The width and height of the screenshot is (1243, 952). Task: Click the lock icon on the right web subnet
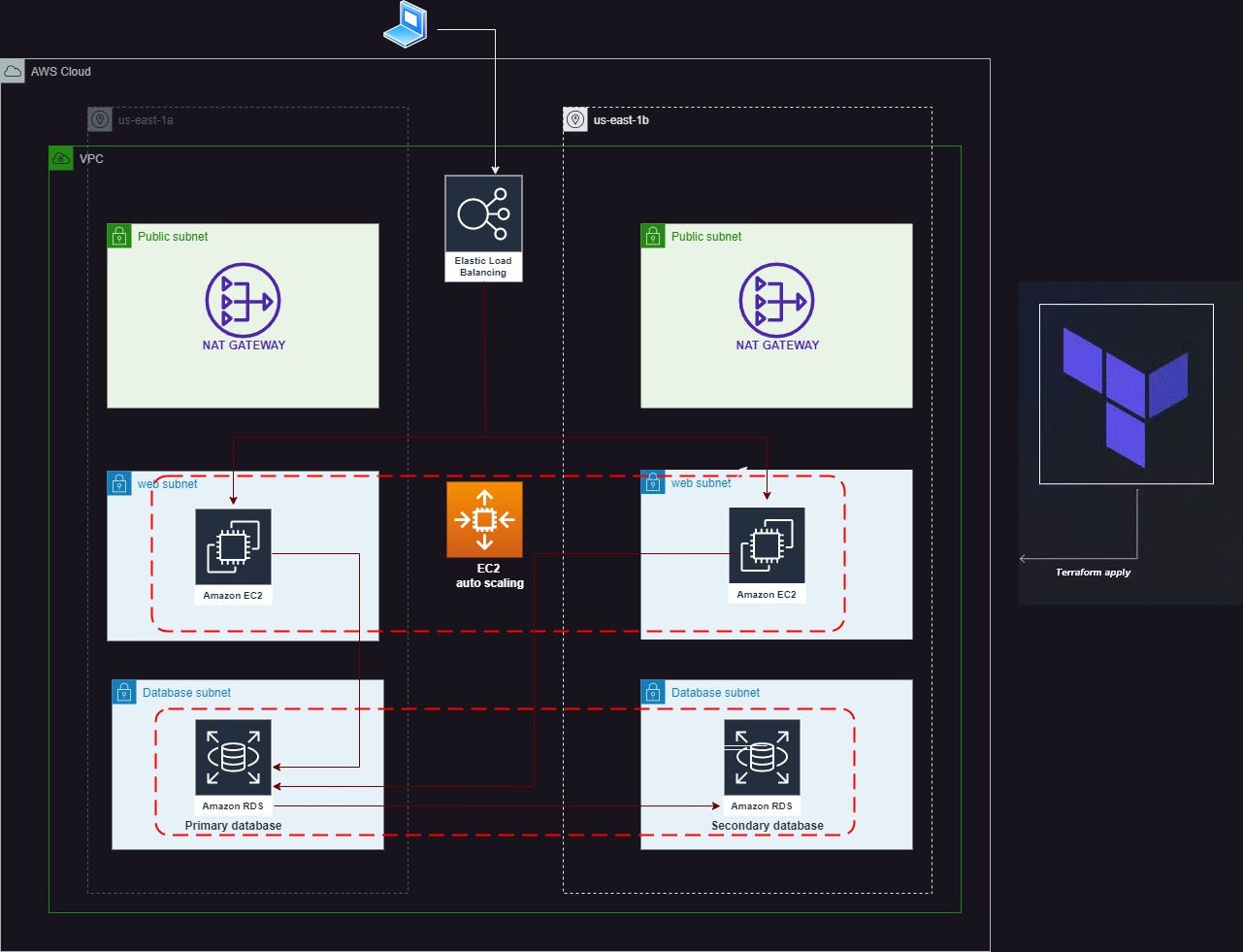pos(652,482)
